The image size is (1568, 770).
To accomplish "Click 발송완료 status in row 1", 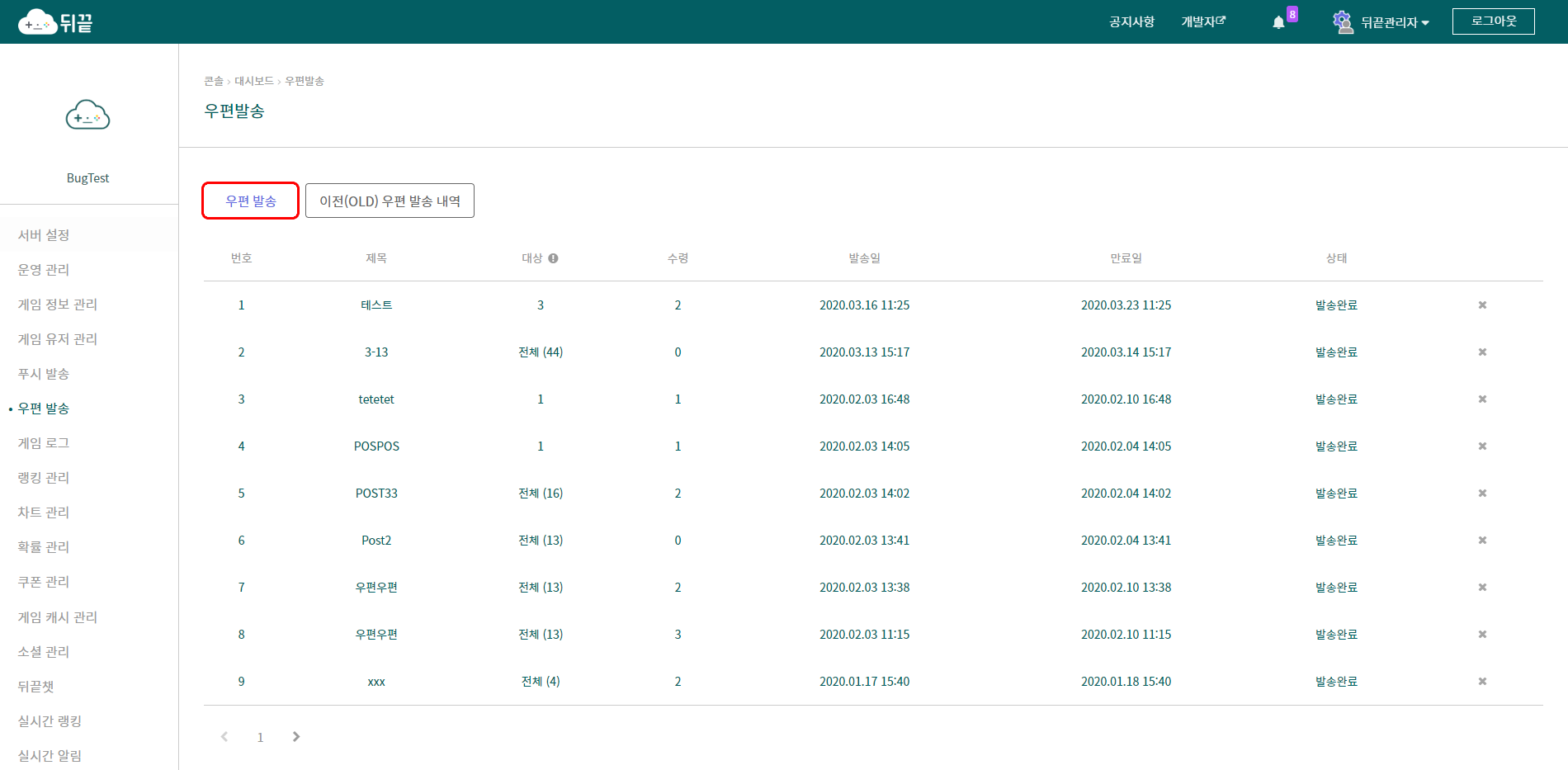I will (1336, 305).
